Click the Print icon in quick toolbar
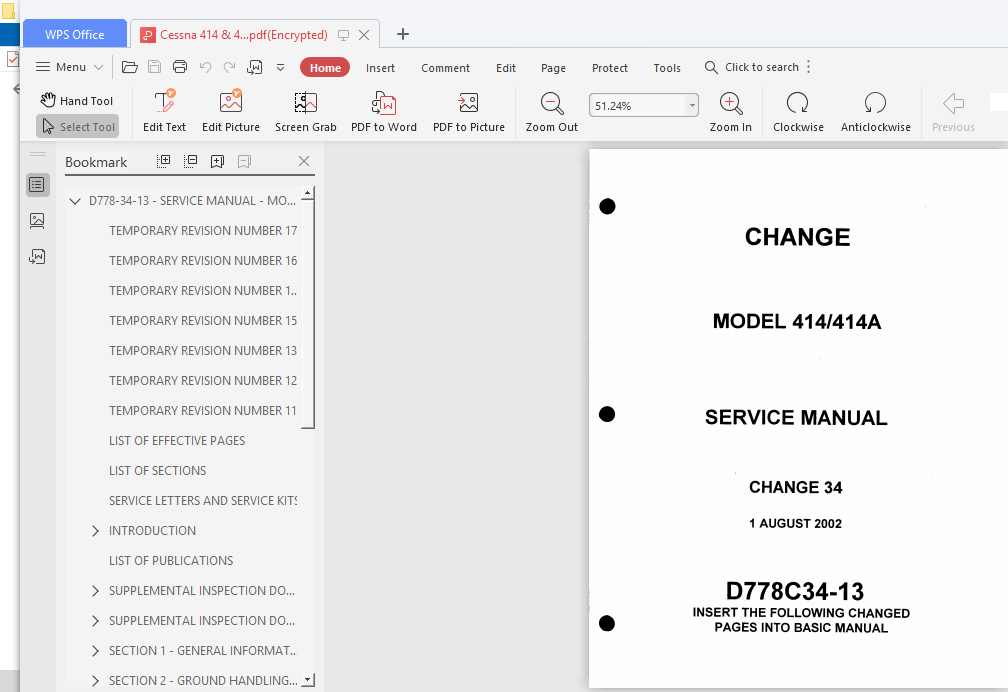 [180, 67]
